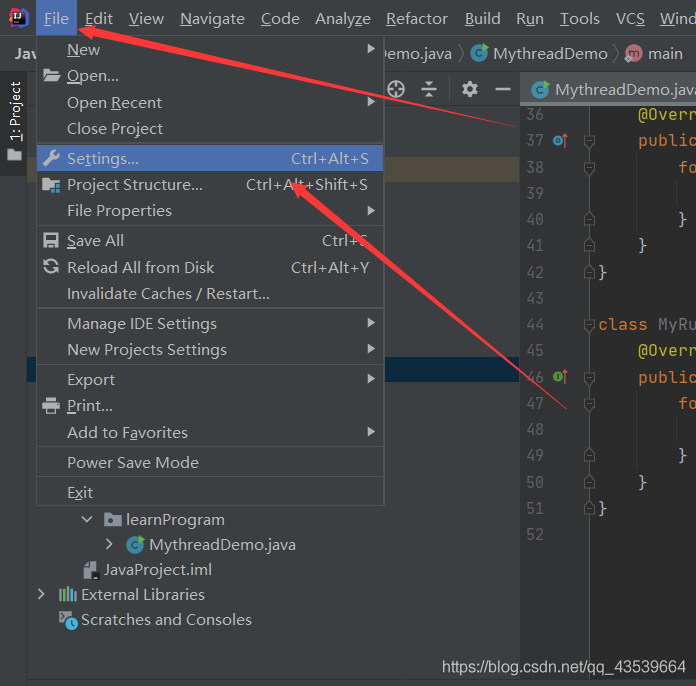Select the MythreadDemo.java editor tab
Screen dimensions: 696x686
608,90
